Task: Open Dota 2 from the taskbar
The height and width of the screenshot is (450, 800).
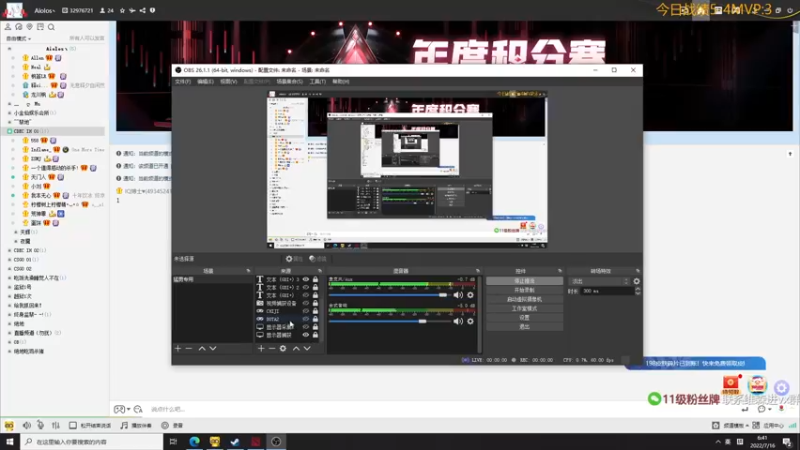Action: pyautogui.click(x=255, y=441)
